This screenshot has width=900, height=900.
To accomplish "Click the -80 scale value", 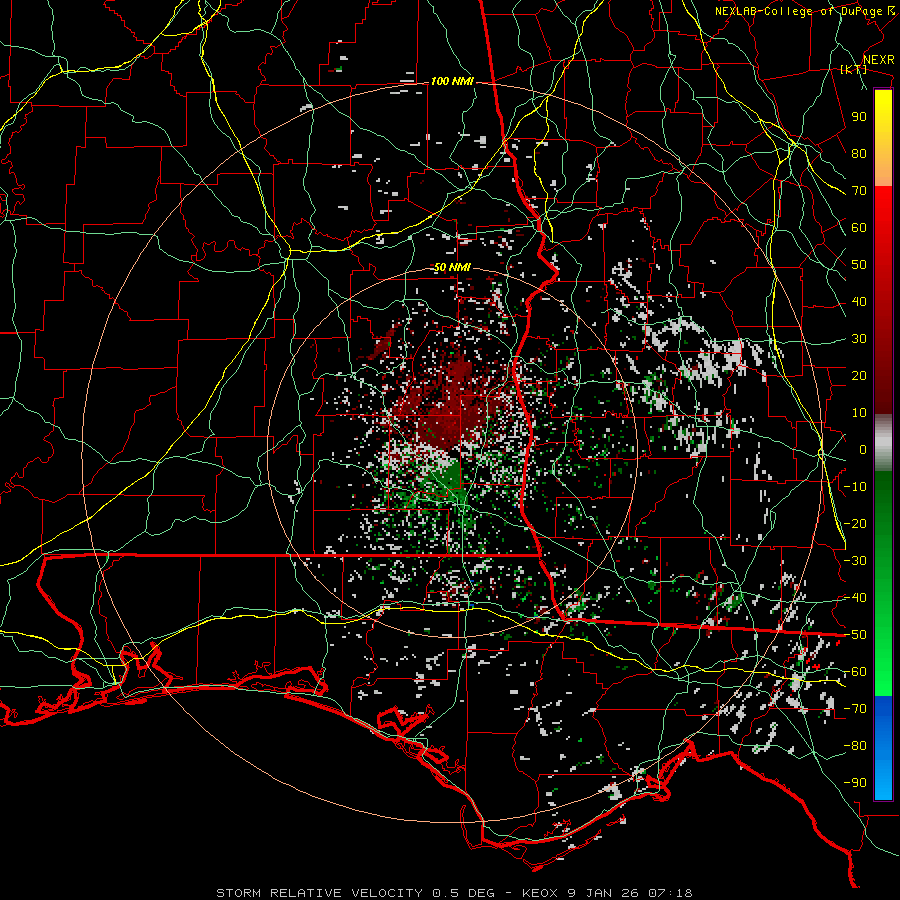I will pos(855,746).
